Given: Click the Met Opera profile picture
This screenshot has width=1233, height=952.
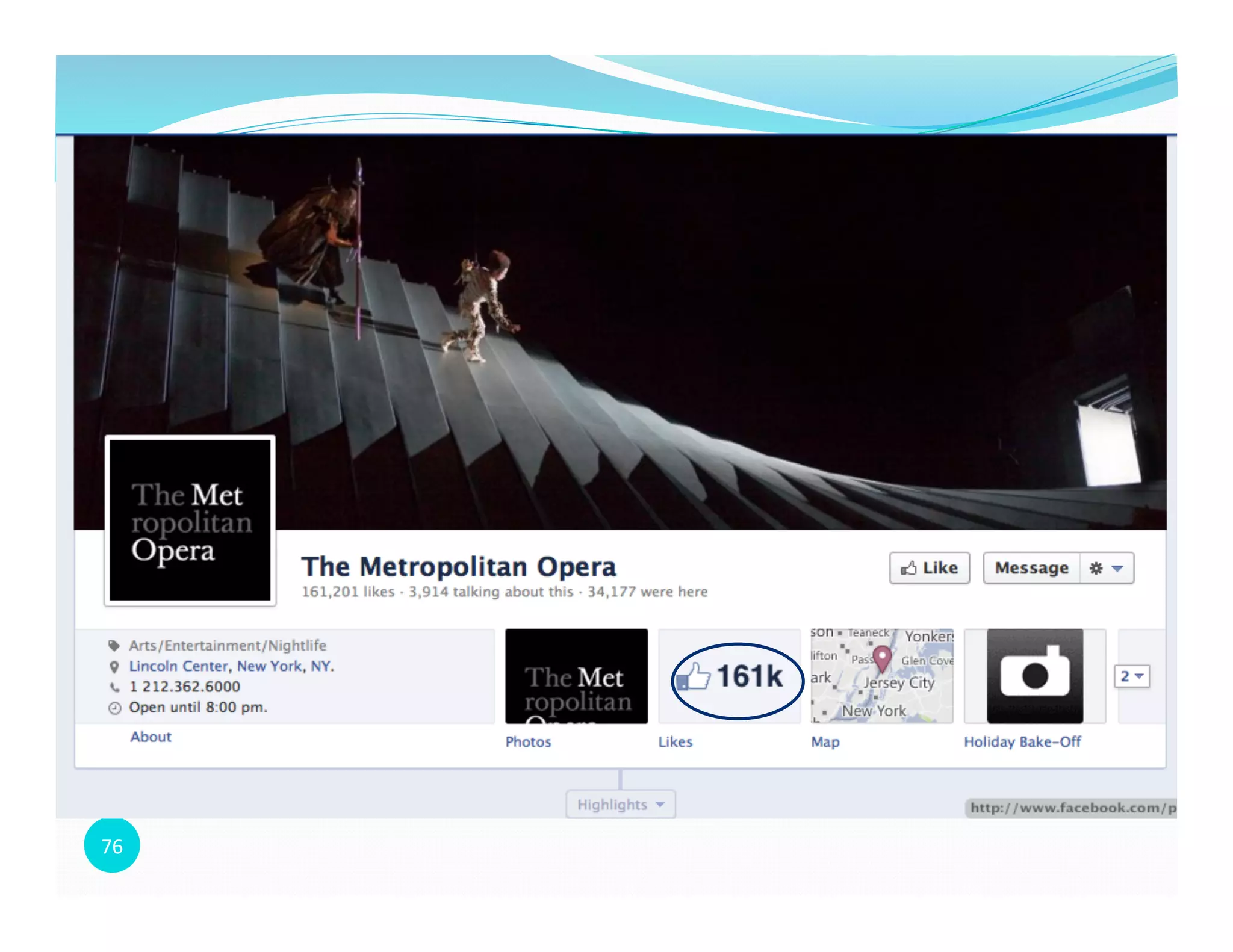Looking at the screenshot, I should click(x=190, y=521).
